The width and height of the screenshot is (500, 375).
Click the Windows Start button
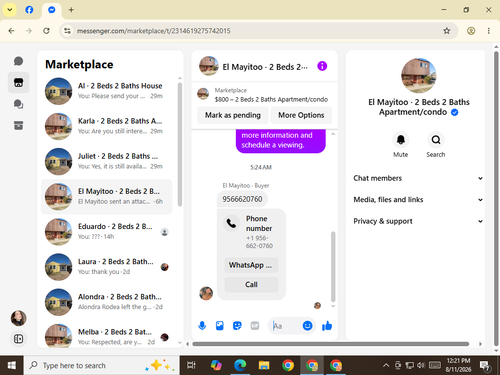(x=12, y=365)
